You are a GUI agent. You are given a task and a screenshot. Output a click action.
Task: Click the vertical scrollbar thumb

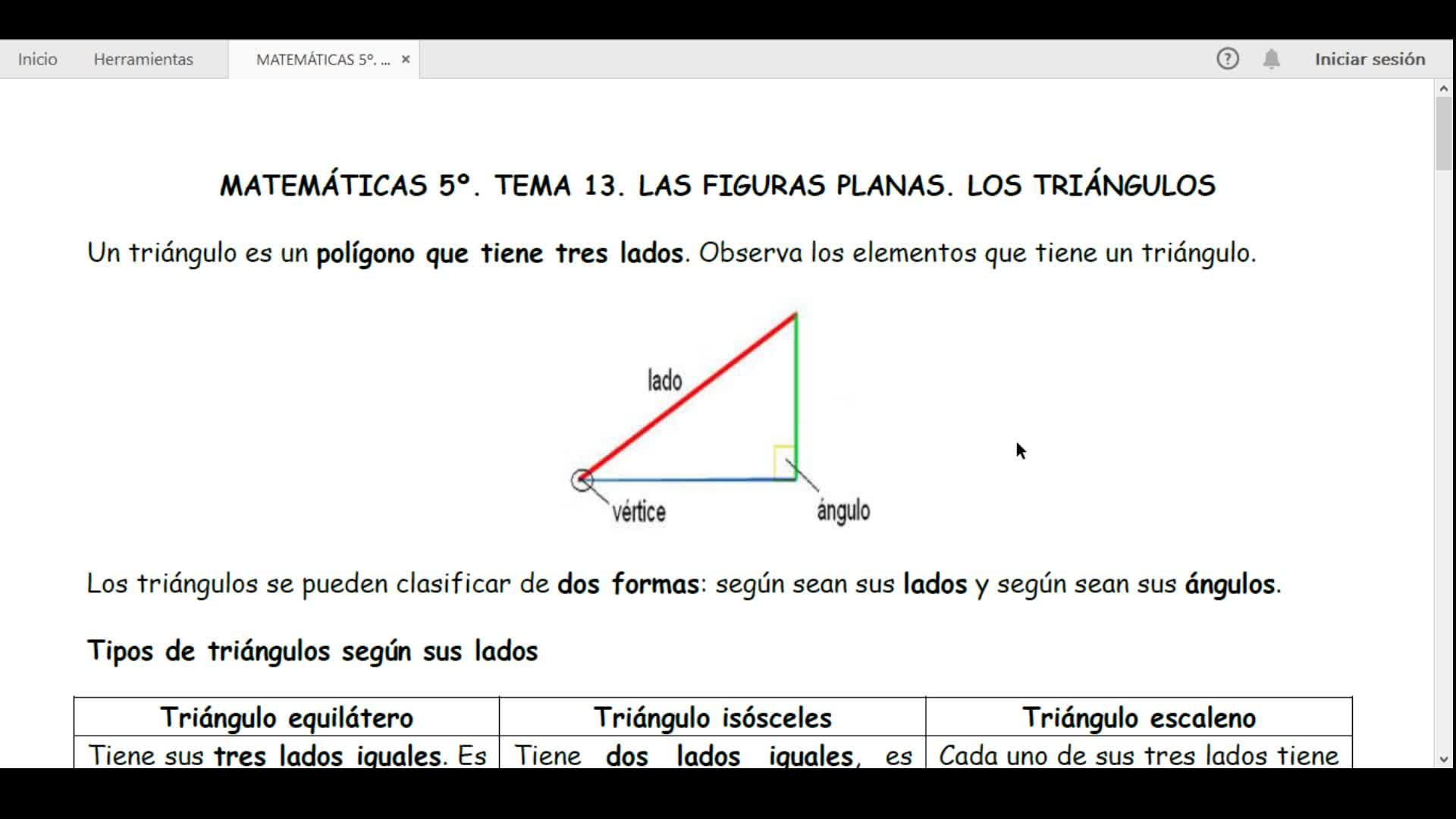(1443, 133)
